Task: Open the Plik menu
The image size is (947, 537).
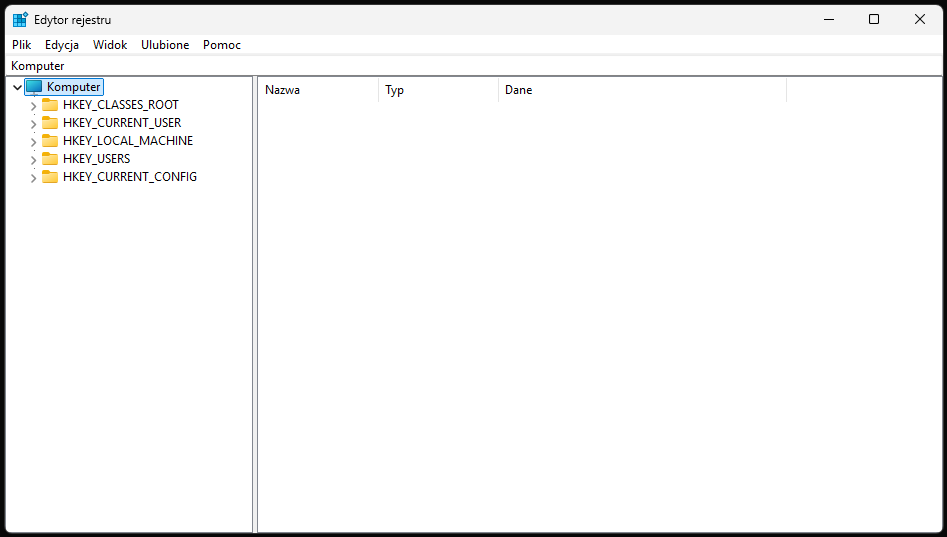Action: [x=22, y=45]
